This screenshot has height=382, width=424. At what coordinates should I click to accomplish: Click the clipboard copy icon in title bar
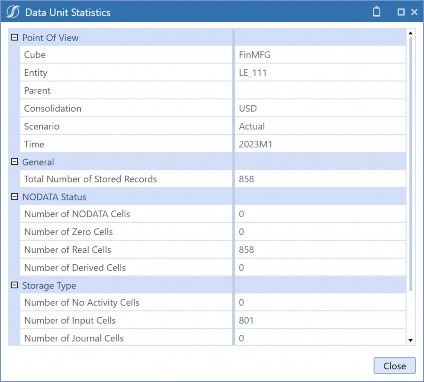(376, 12)
